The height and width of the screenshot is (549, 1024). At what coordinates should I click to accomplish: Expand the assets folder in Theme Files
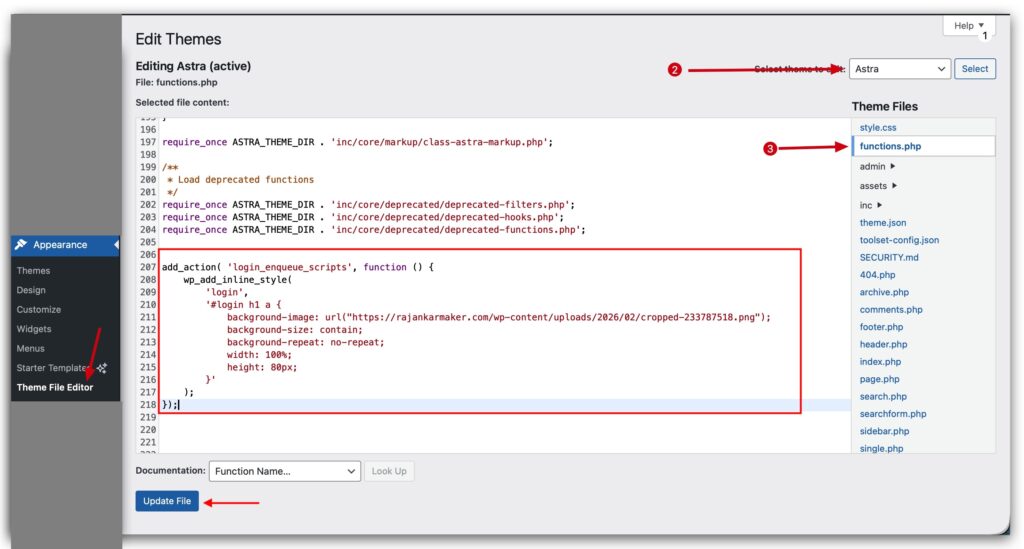(x=878, y=186)
